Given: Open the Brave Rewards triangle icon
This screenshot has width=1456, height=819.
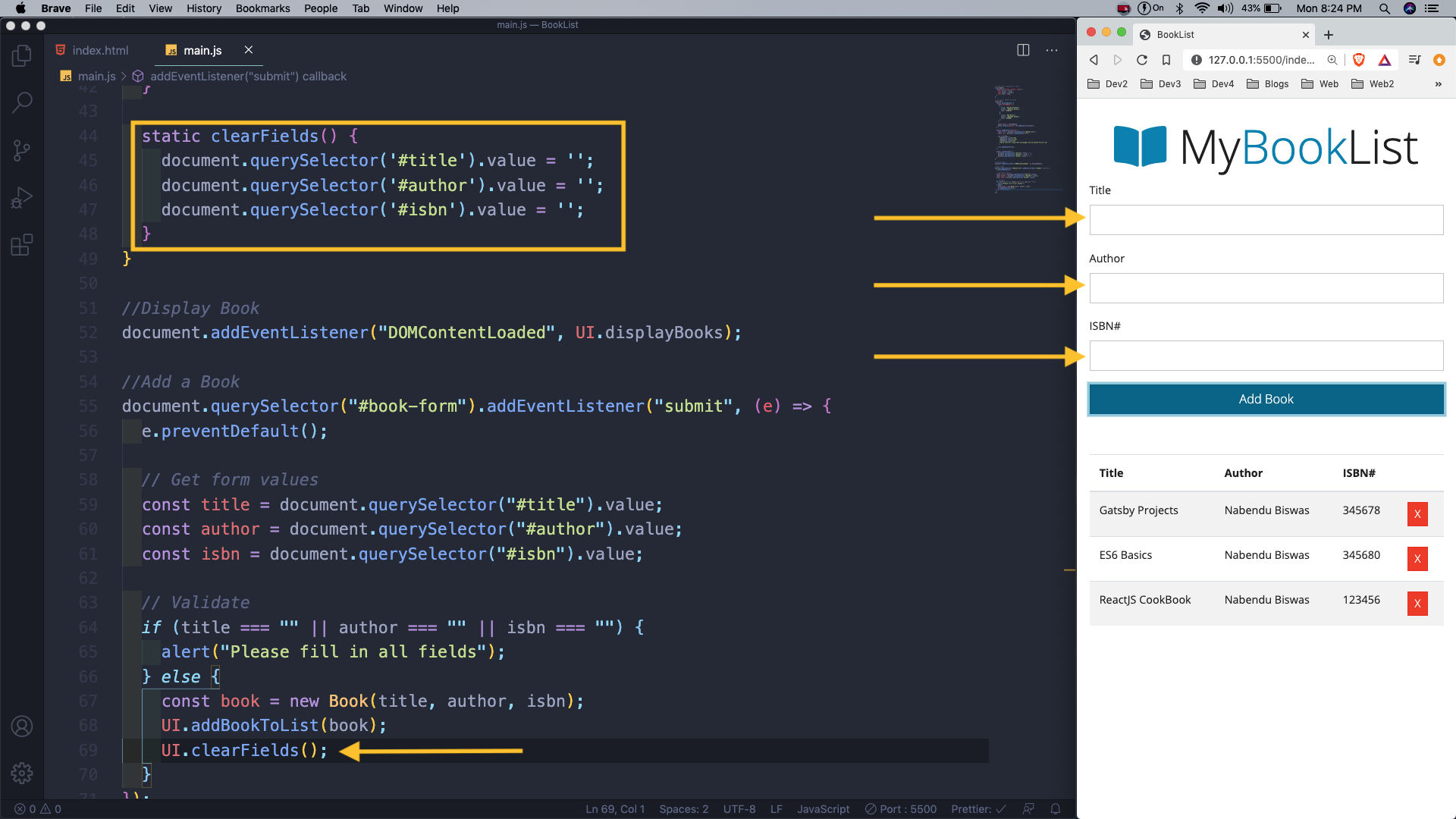Looking at the screenshot, I should [x=1385, y=60].
